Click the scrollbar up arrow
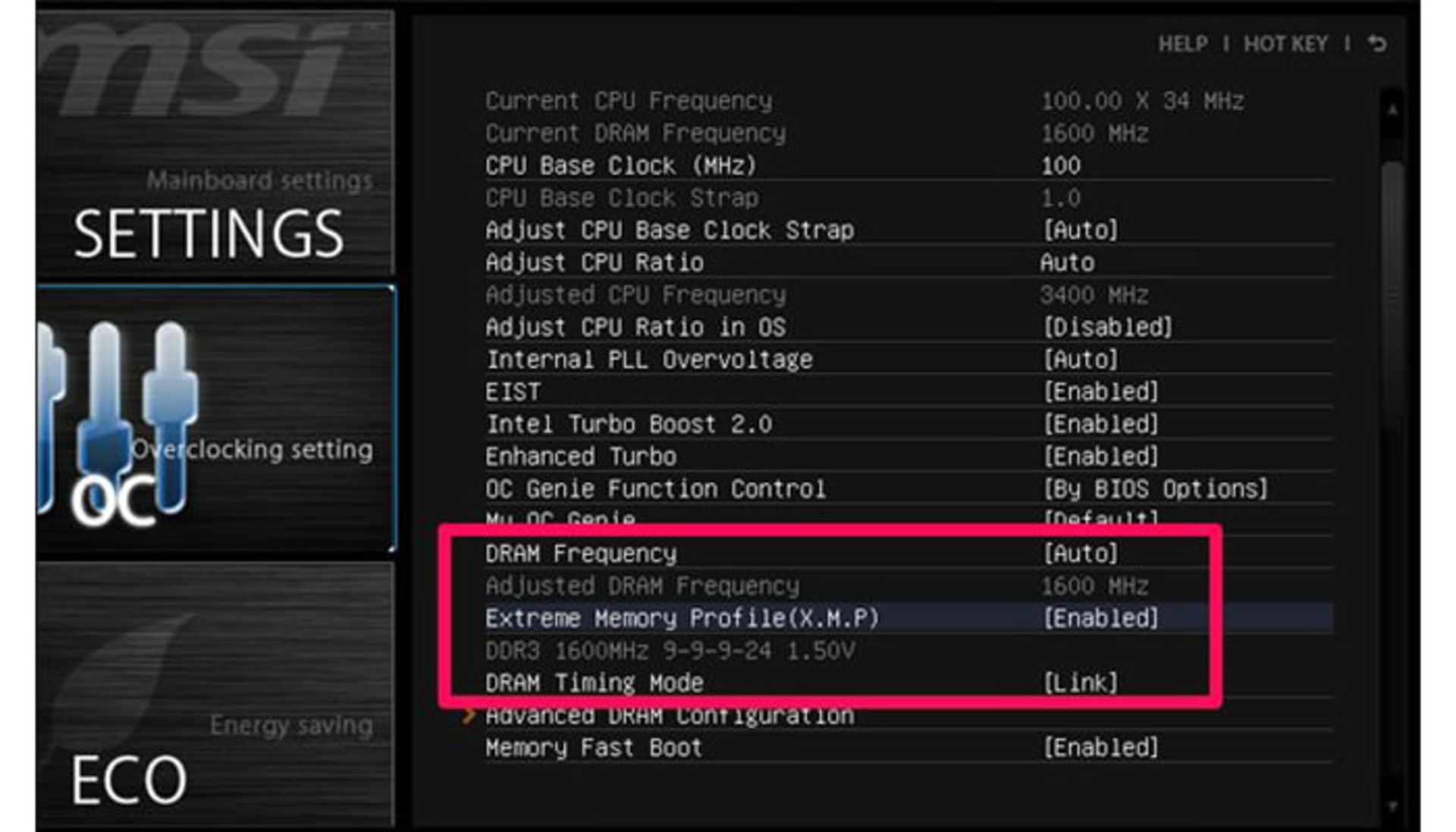Viewport: 1456px width, 832px height. pyautogui.click(x=1392, y=111)
